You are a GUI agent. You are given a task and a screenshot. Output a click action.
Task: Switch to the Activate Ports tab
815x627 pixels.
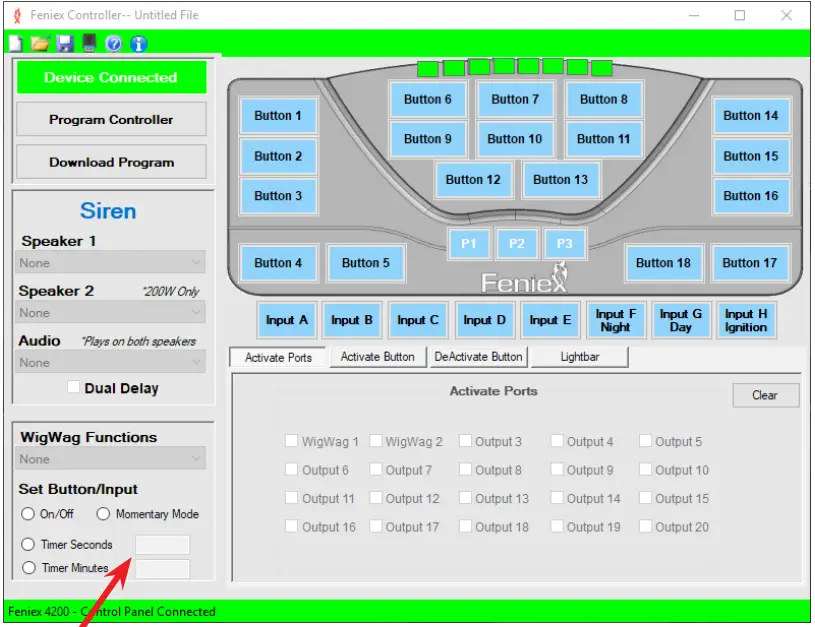coord(278,358)
